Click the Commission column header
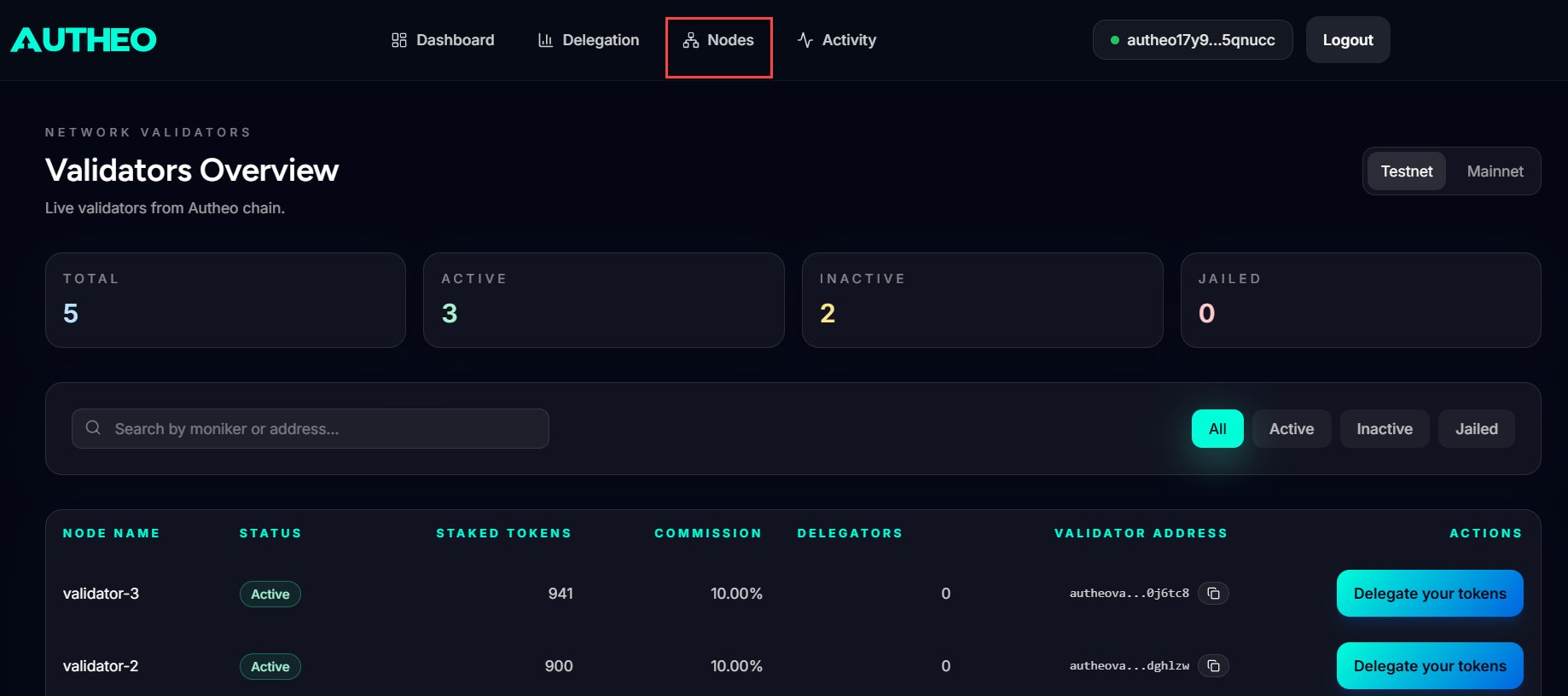The height and width of the screenshot is (696, 1568). pyautogui.click(x=708, y=533)
